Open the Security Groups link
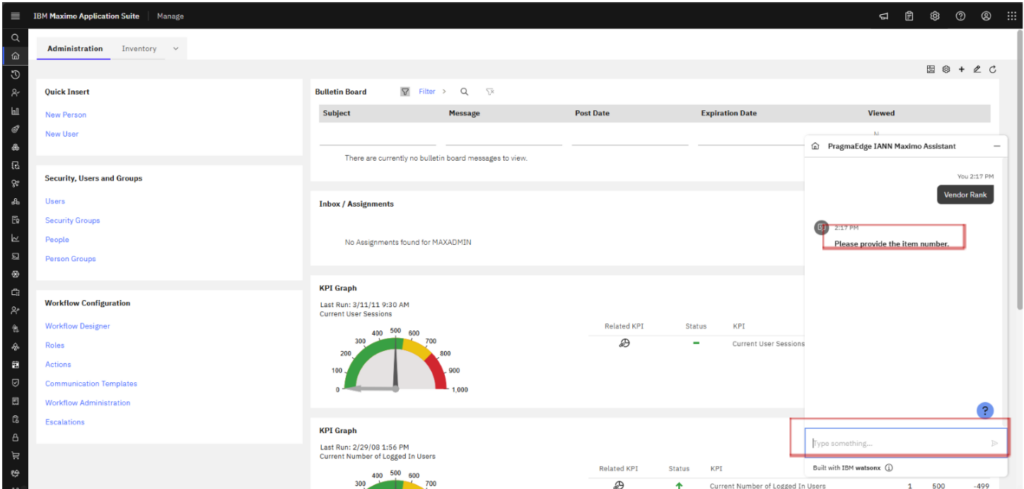The image size is (1024, 489). pyautogui.click(x=72, y=221)
